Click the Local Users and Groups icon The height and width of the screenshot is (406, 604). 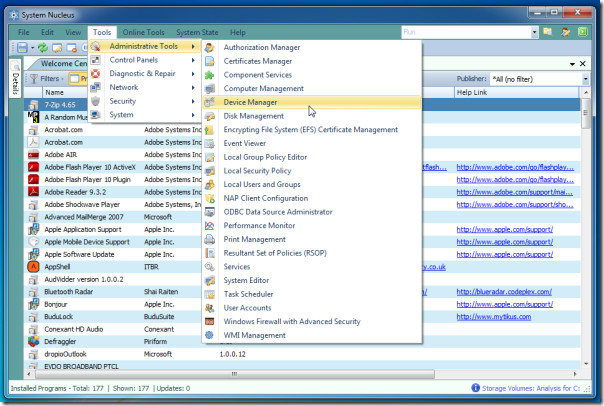(210, 185)
